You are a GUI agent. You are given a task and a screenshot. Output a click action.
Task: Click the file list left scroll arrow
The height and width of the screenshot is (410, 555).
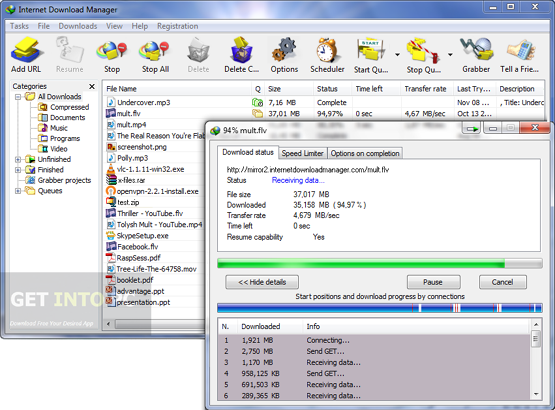click(108, 324)
